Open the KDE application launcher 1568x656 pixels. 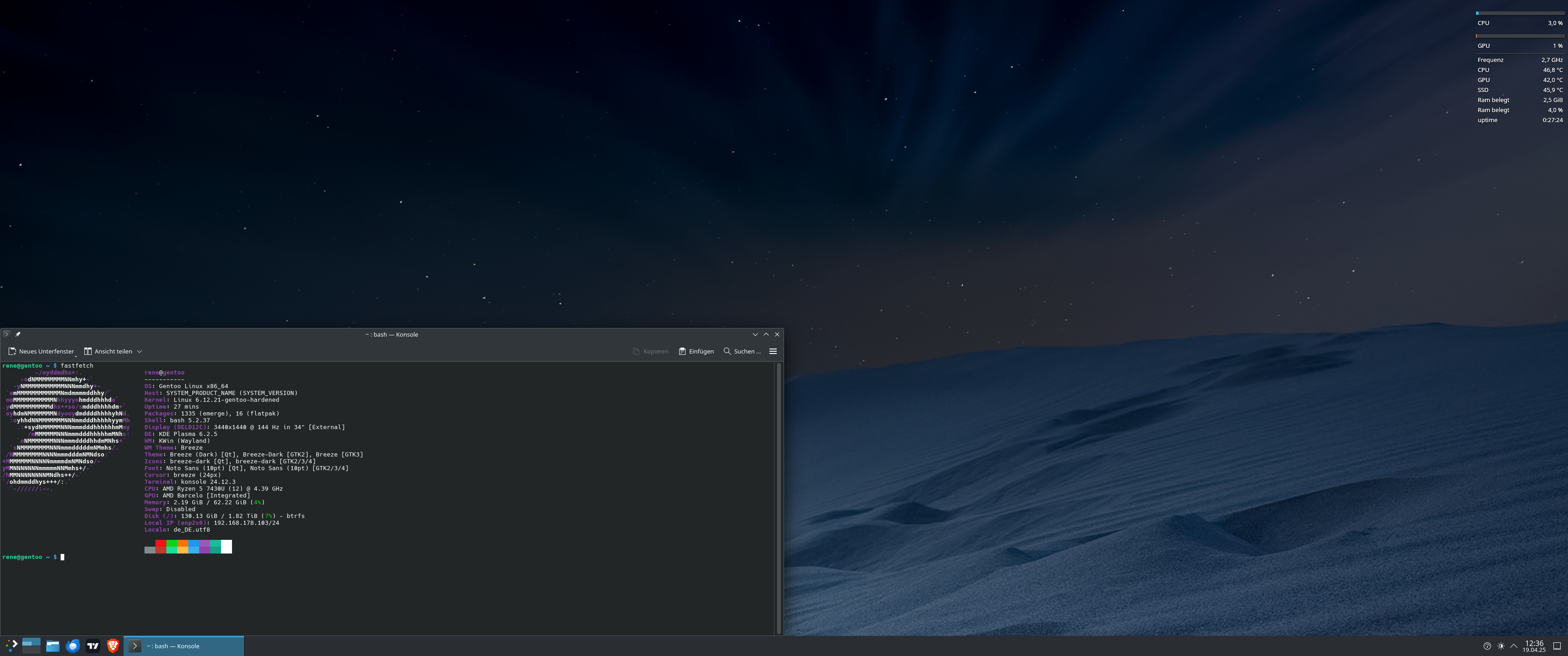(x=11, y=646)
